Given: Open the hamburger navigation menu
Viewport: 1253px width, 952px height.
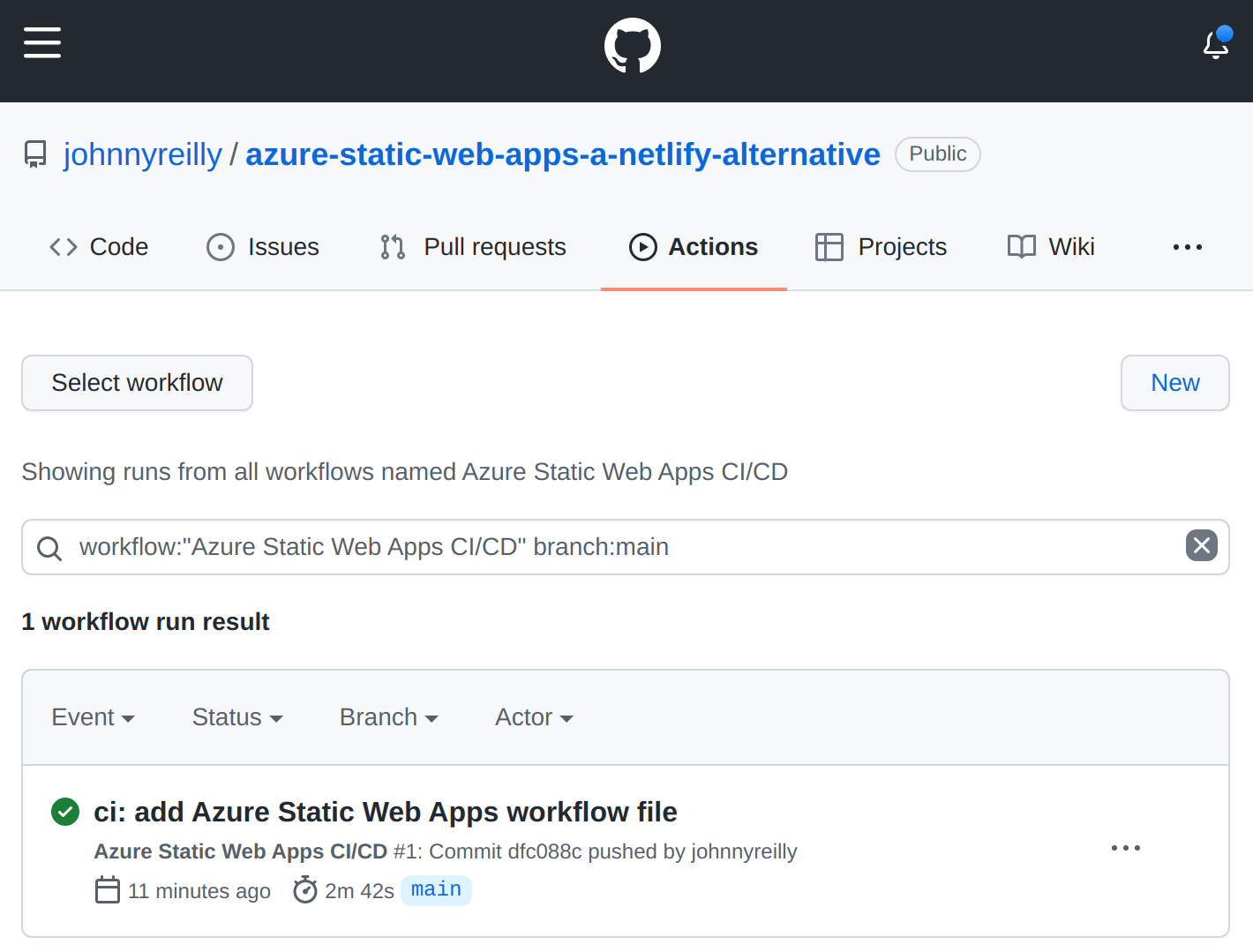Looking at the screenshot, I should point(42,42).
